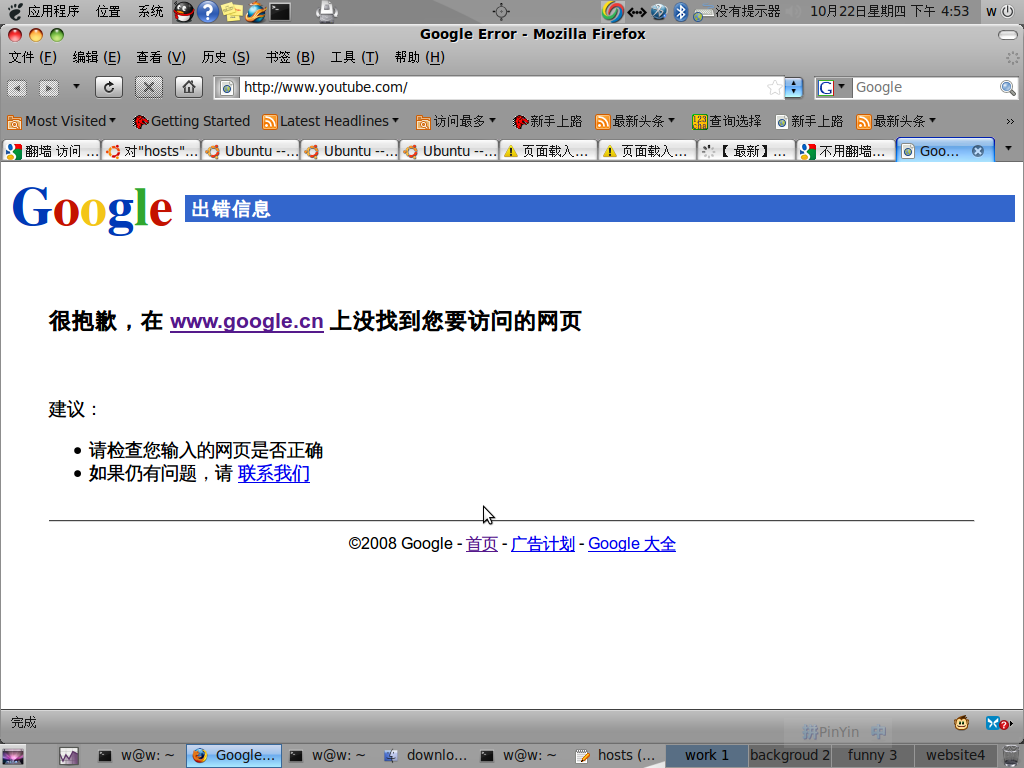Screen dimensions: 1024x768
Task: Switch to the funny 3 workspace
Action: [872, 756]
